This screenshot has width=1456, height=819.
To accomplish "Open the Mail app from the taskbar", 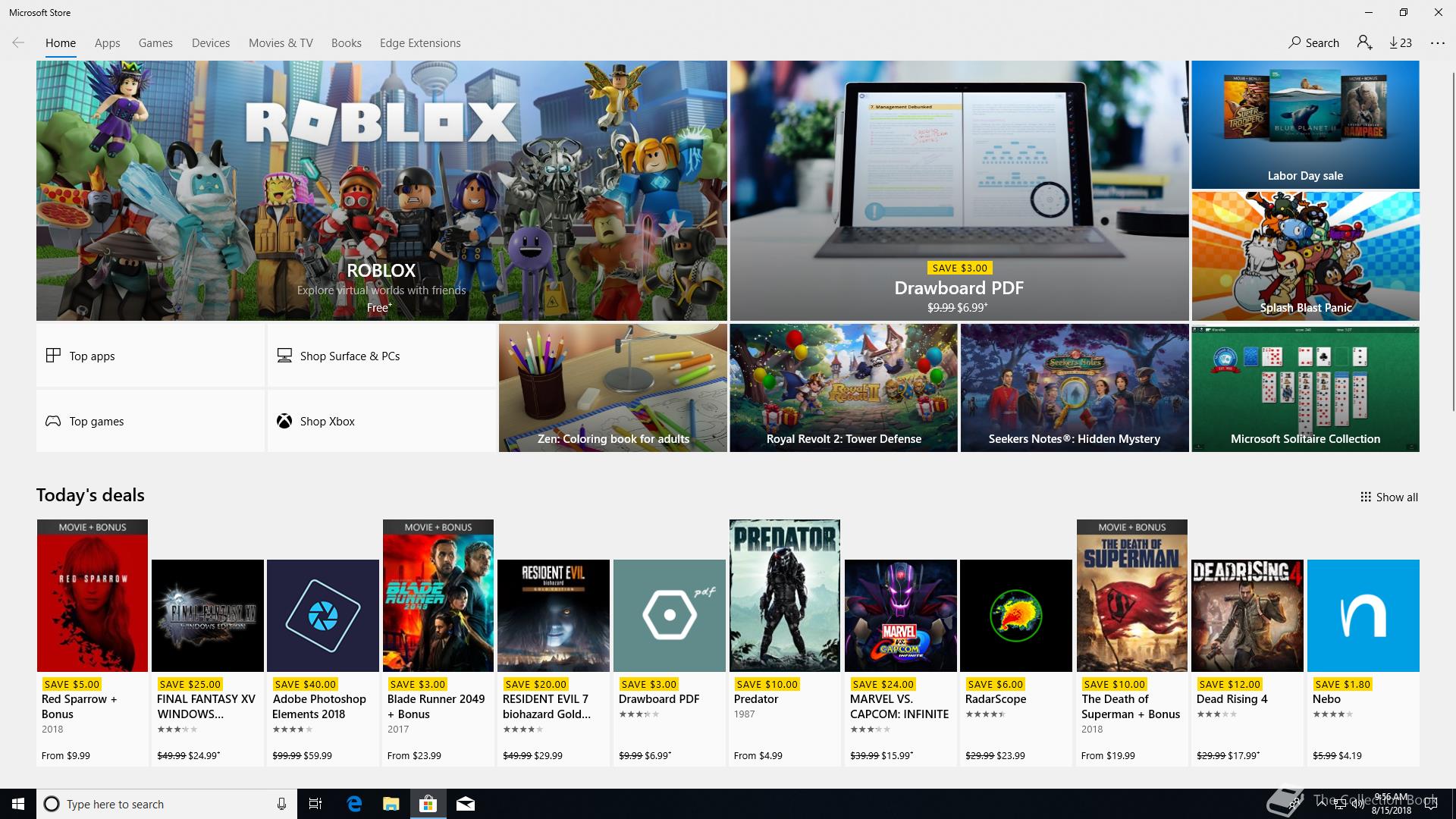I will click(x=466, y=804).
